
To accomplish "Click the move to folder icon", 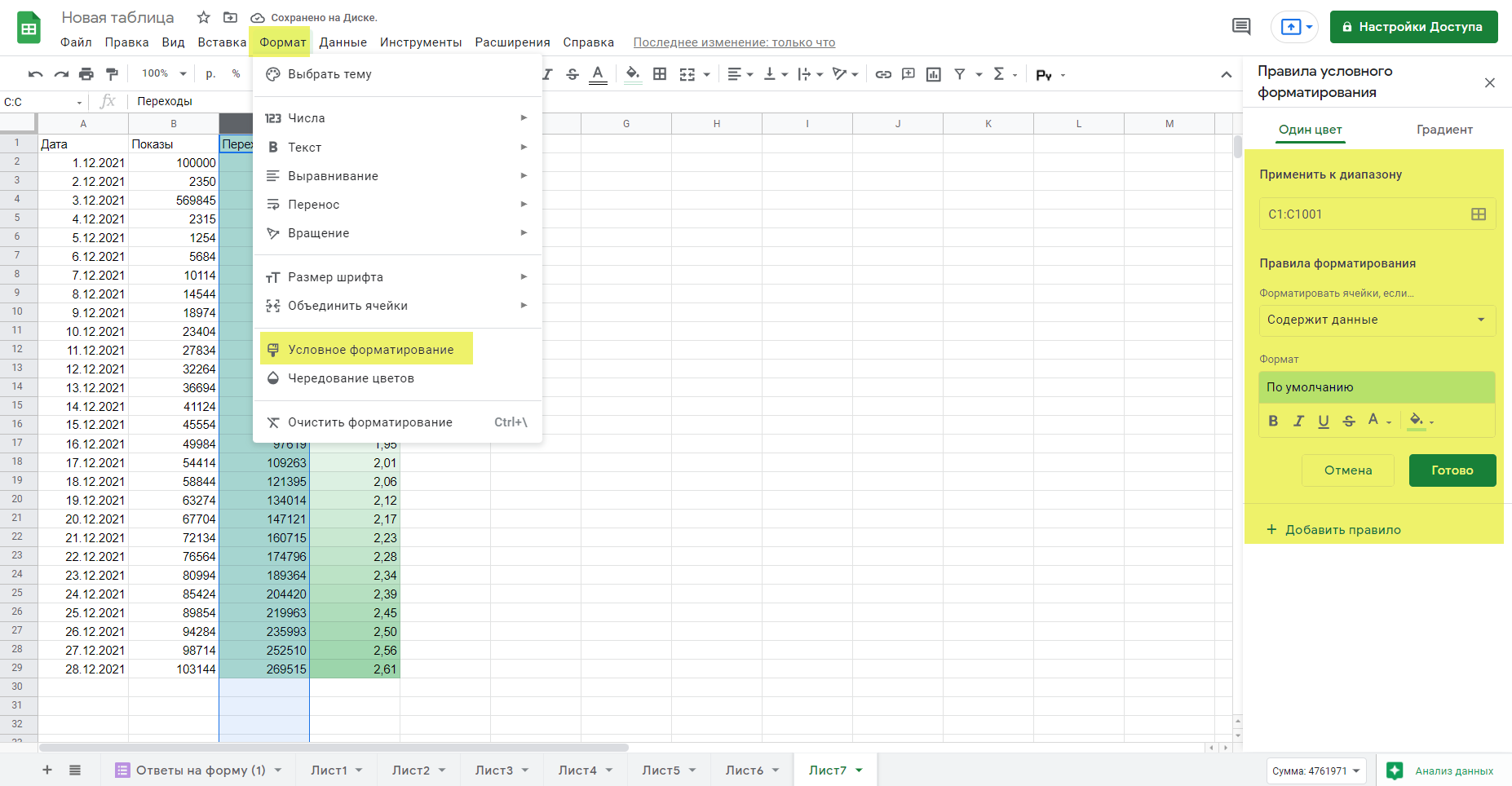I will [x=230, y=17].
